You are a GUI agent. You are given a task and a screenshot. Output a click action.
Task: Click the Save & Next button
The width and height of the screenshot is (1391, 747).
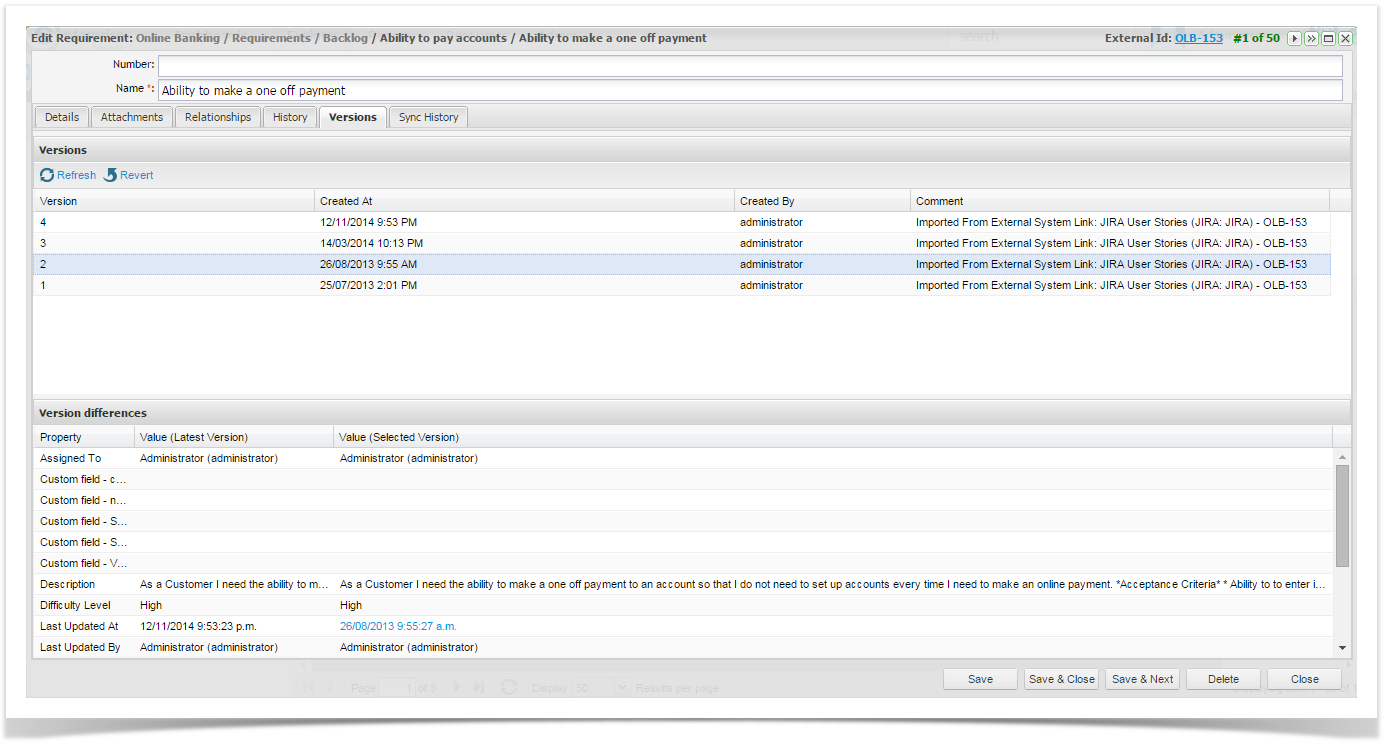click(1142, 679)
